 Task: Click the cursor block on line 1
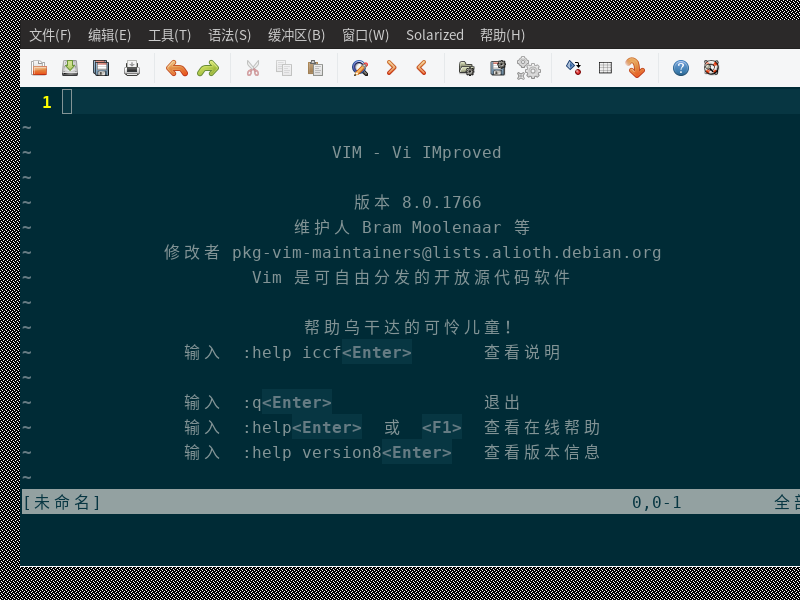pos(67,102)
